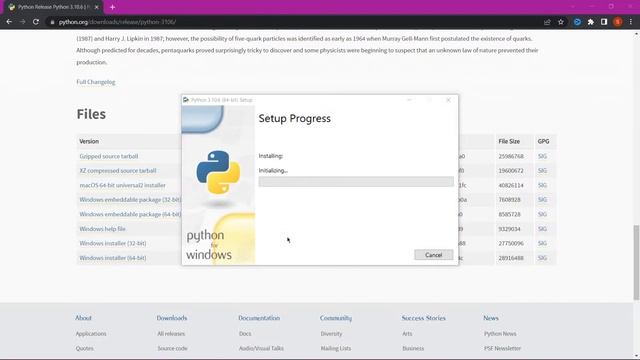The image size is (640, 360).
Task: Click the GPG column header
Action: (543, 141)
